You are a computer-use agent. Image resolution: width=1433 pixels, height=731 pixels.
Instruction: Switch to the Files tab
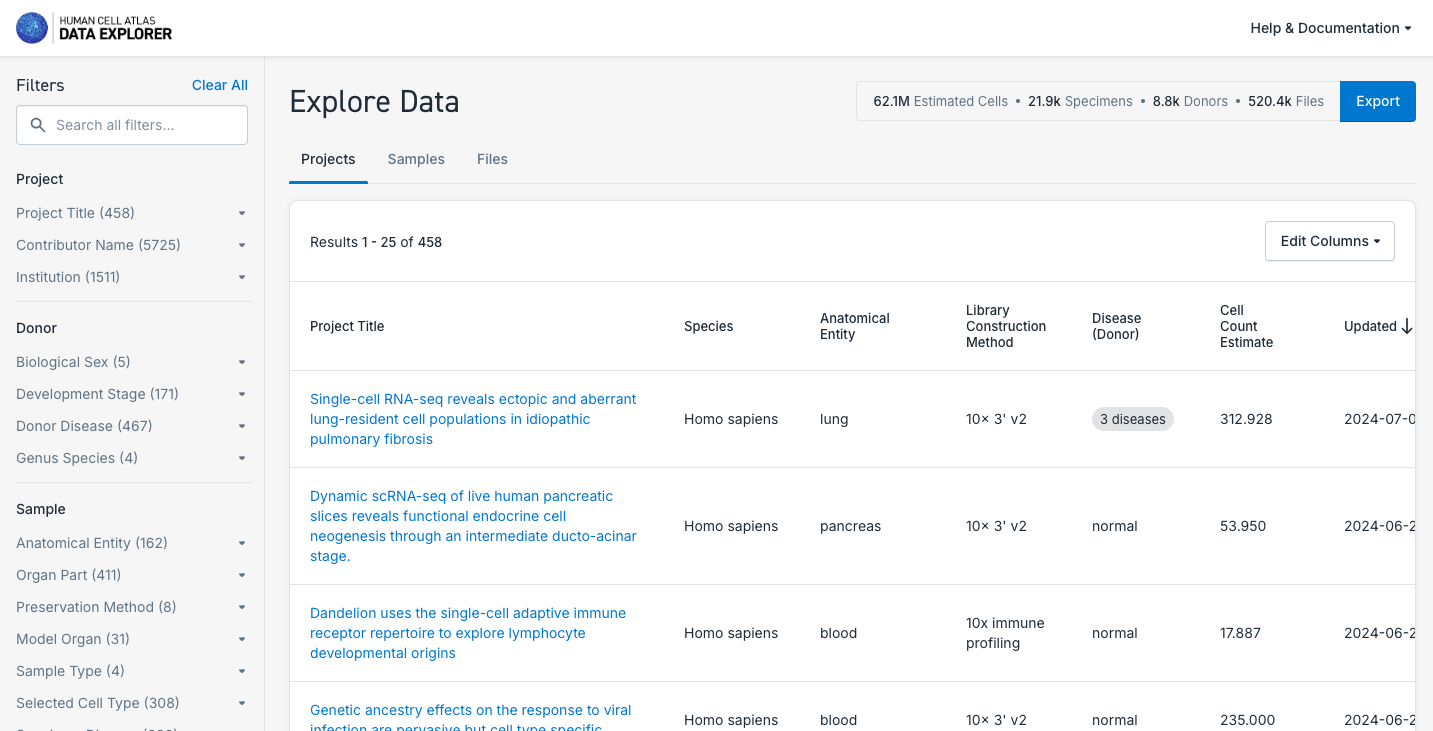point(492,159)
